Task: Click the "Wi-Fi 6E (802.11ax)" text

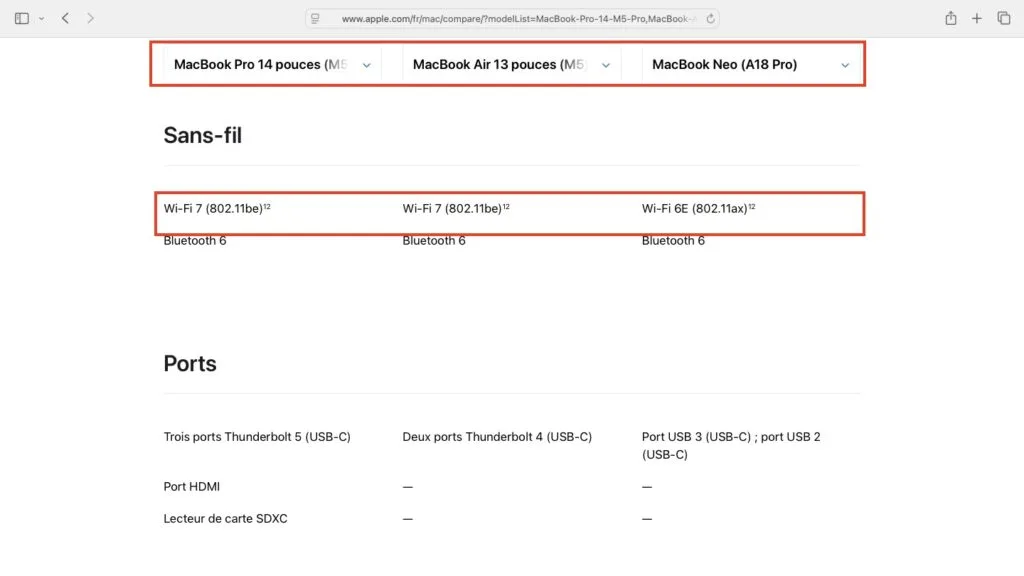Action: [694, 208]
